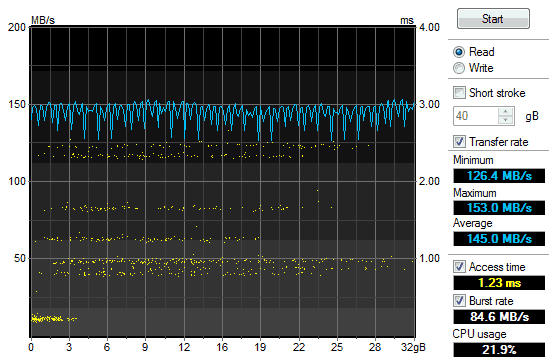
Task: Click the Average value 145.0 MB/s
Action: click(x=499, y=239)
